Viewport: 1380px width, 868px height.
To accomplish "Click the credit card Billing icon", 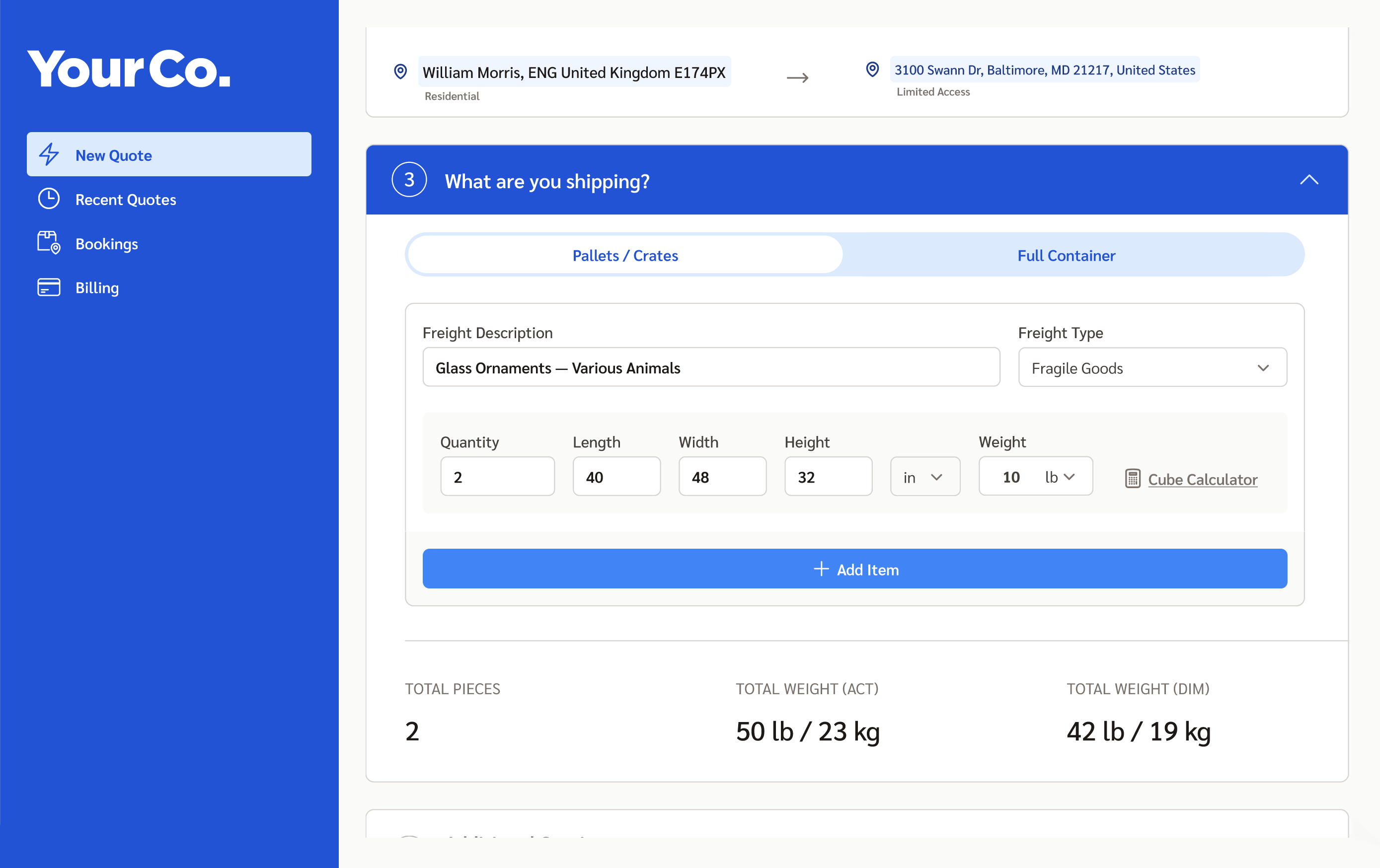I will tap(49, 287).
